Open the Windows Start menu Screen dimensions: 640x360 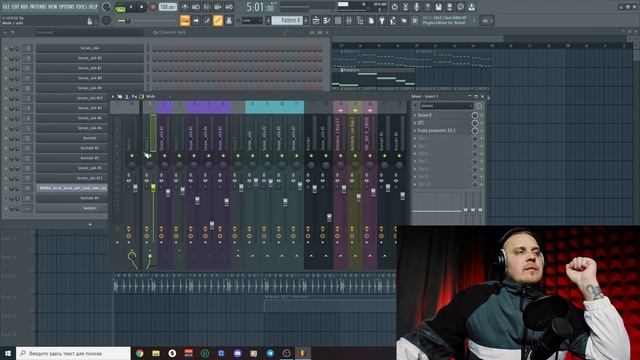tap(8, 353)
